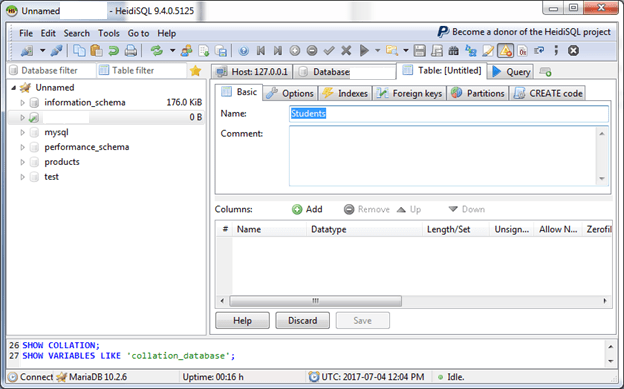Screen dimensions: 624x389
Task: Click the reformat SQL pencil icon
Action: click(488, 51)
